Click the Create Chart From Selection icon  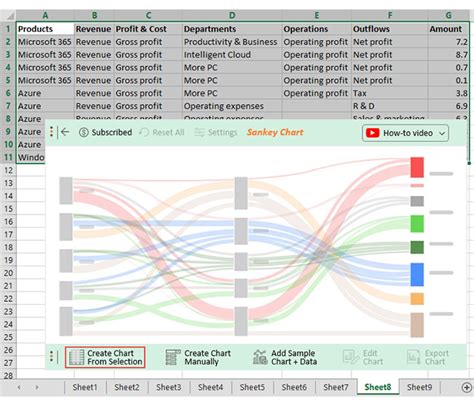[76, 357]
